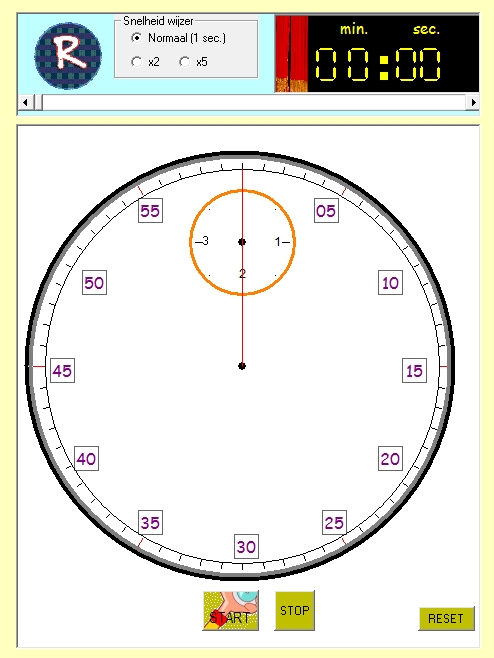Click the orange minute sub-dial
The height and width of the screenshot is (658, 494).
[242, 243]
